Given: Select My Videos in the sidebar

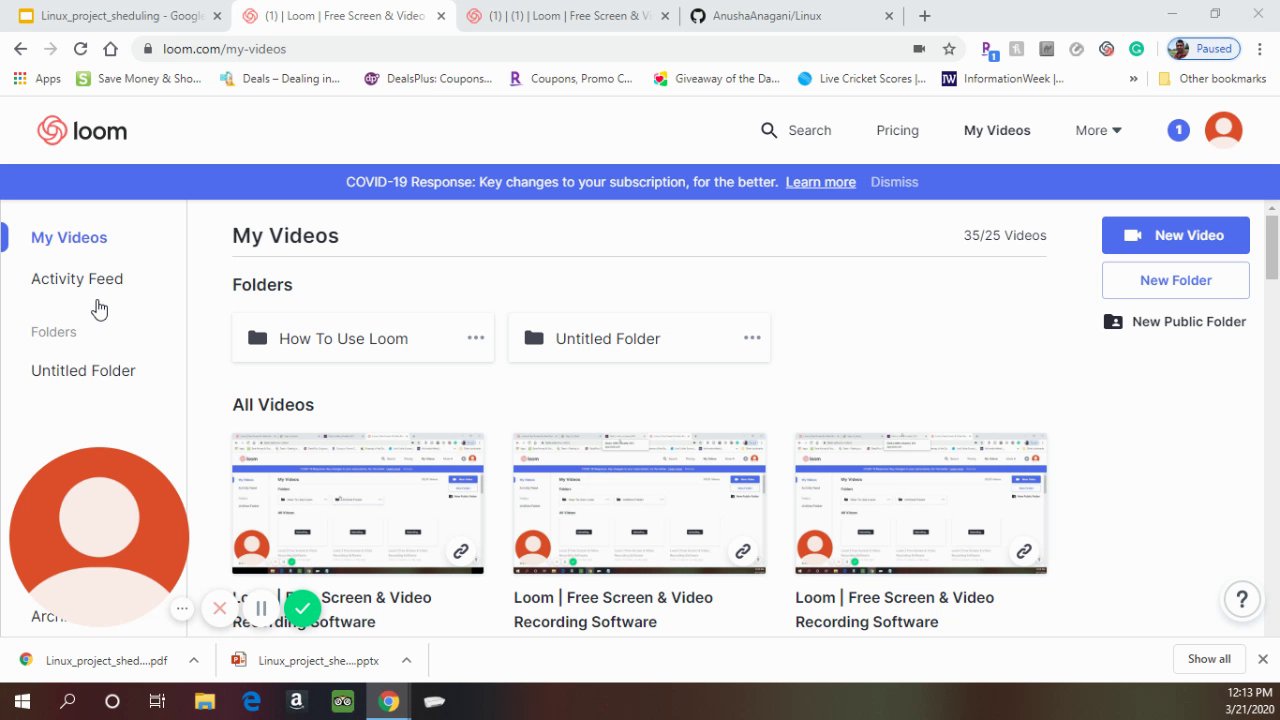Looking at the screenshot, I should tap(69, 237).
